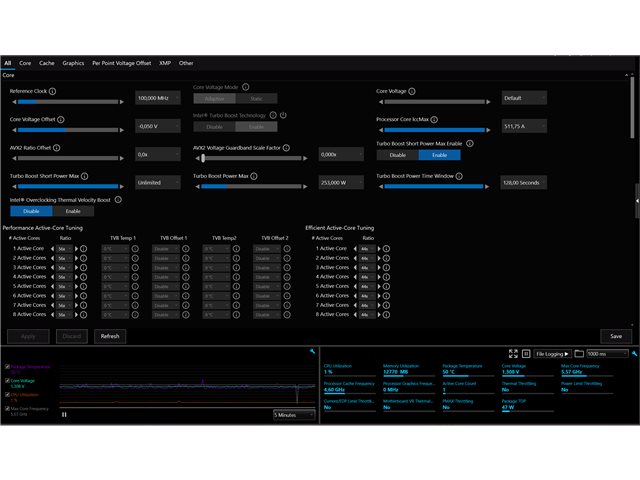Pause the monitoring graph

[x=64, y=414]
